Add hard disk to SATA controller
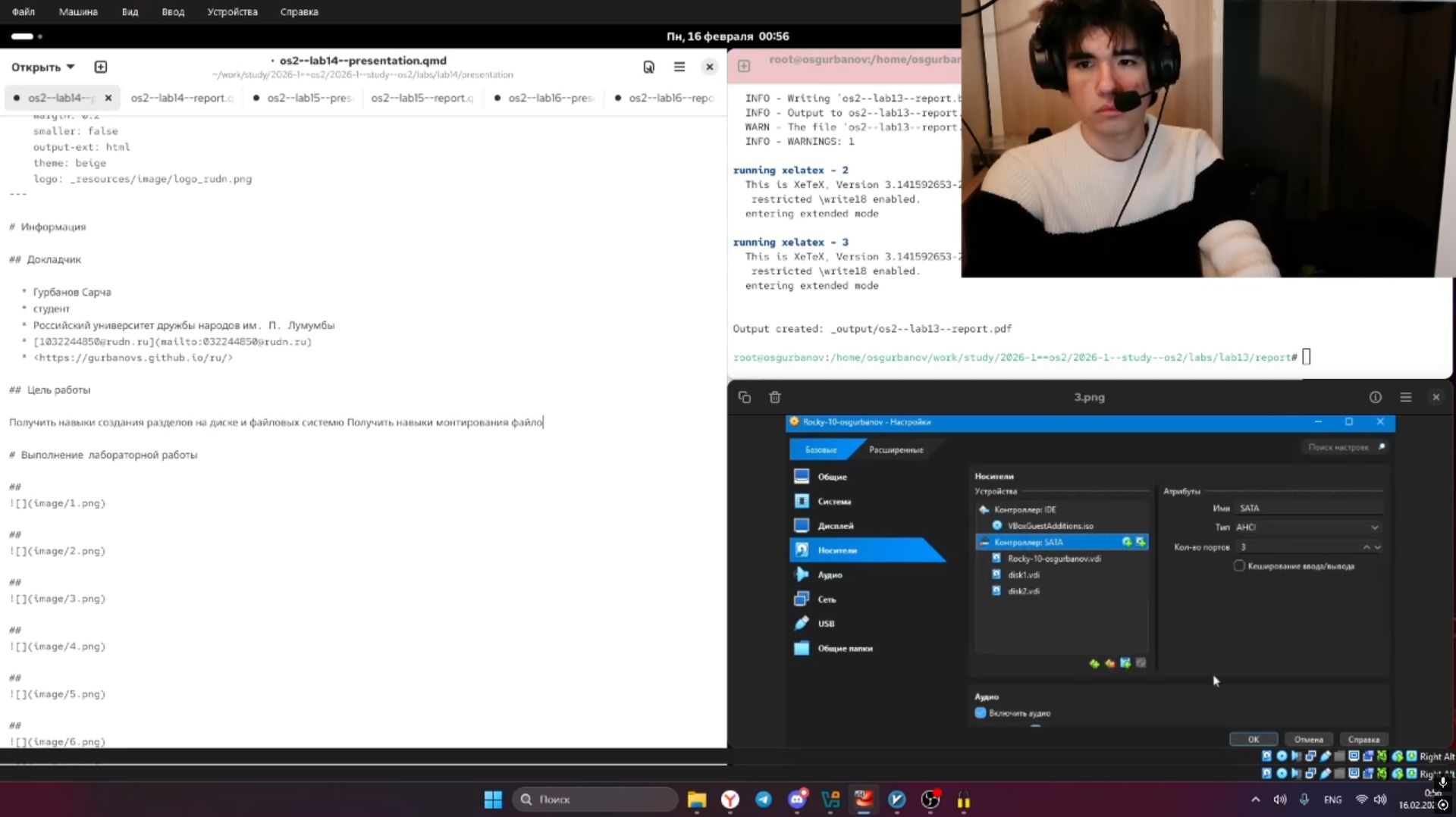Screen dimensions: 1456x817 (x=1141, y=542)
